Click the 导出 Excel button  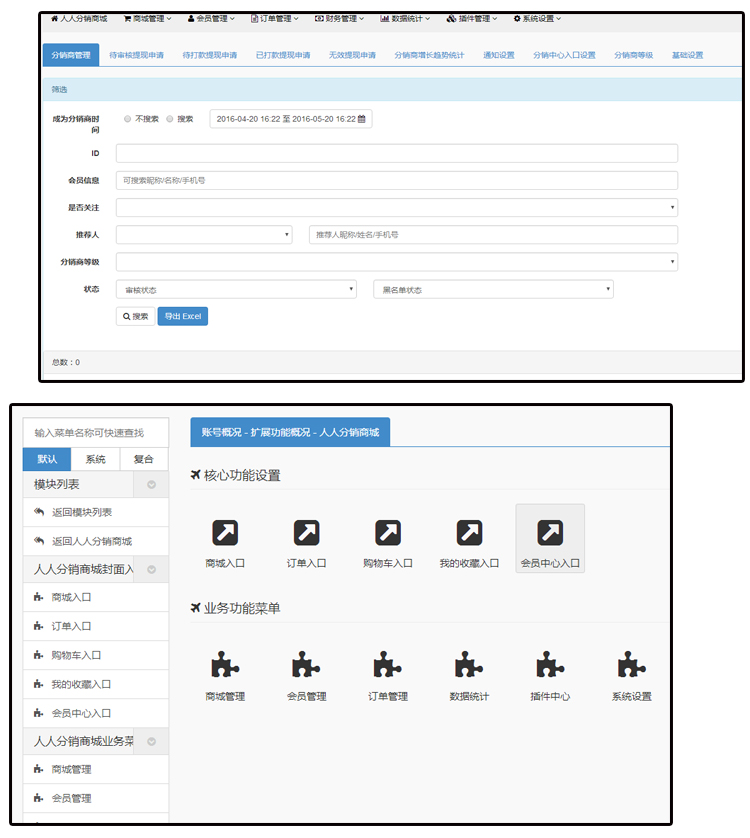pyautogui.click(x=183, y=316)
